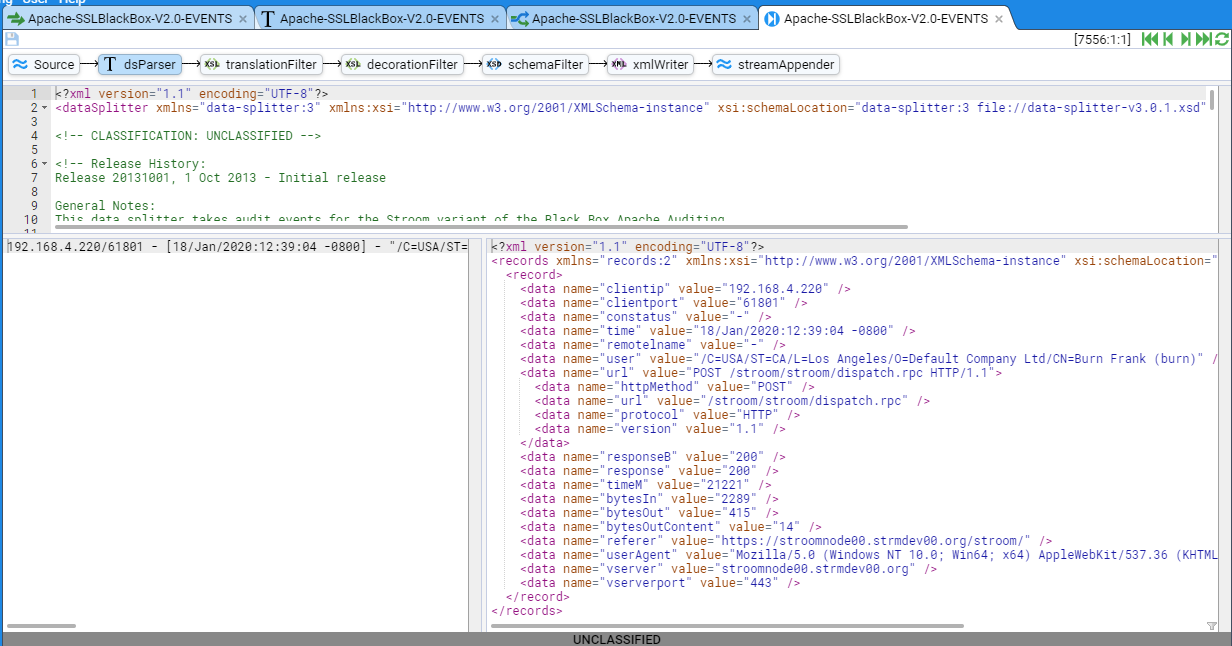This screenshot has width=1232, height=646.
Task: Close the third Apache-SSLBlackBox tab
Action: click(x=747, y=19)
